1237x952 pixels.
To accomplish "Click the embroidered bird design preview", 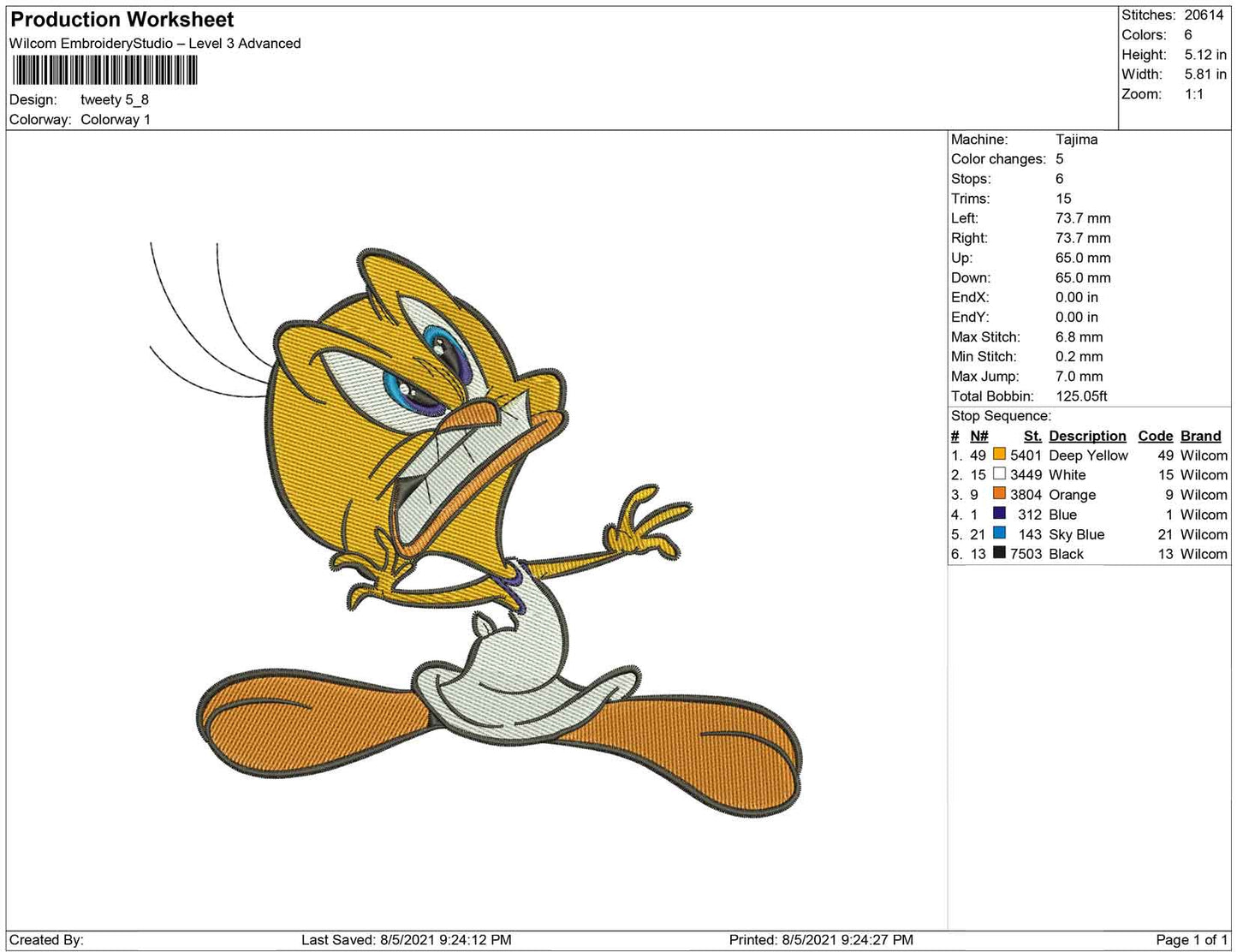I will 476,531.
